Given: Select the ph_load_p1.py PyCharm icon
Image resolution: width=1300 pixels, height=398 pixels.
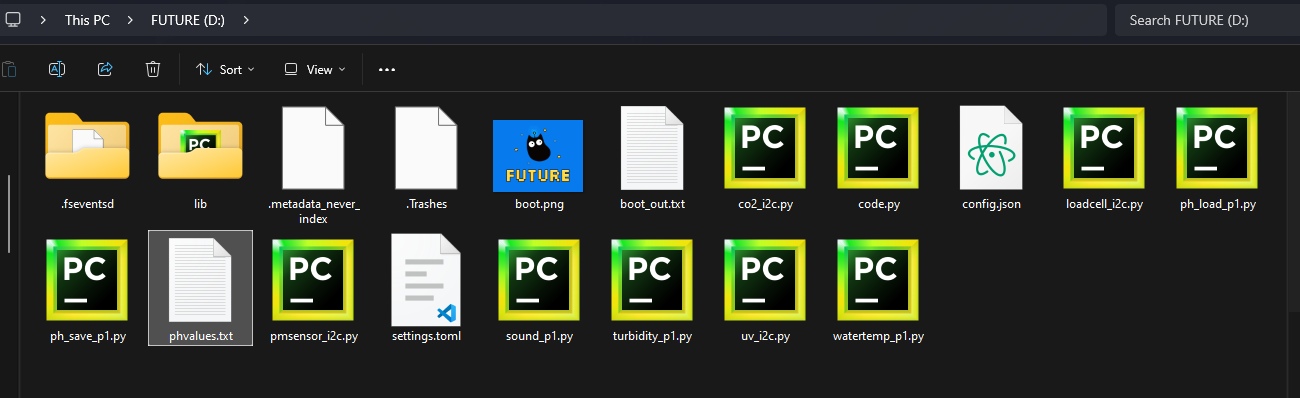Looking at the screenshot, I should 1217,148.
